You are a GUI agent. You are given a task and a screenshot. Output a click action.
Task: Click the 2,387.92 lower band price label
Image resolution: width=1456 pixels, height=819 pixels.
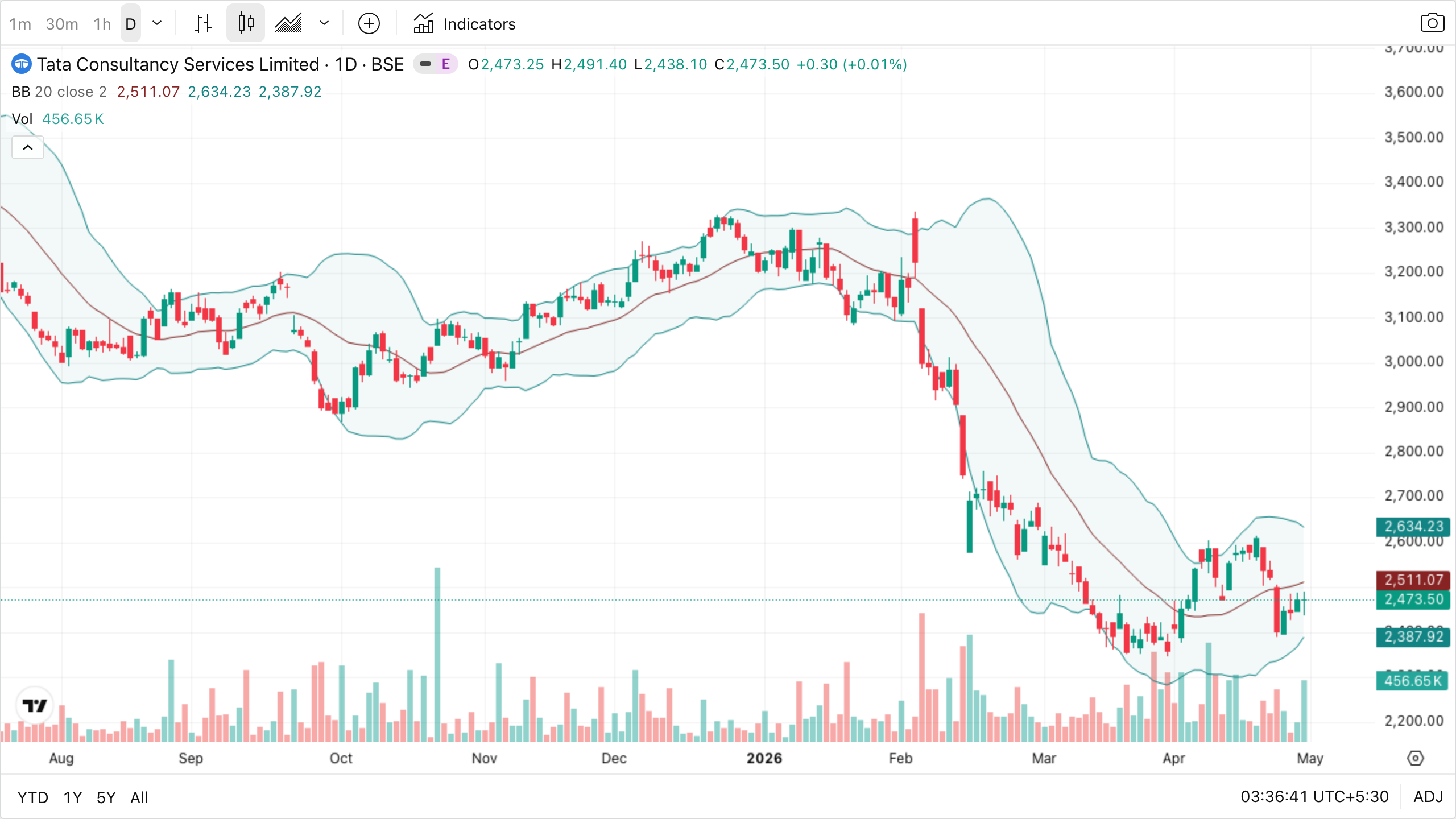[1413, 636]
